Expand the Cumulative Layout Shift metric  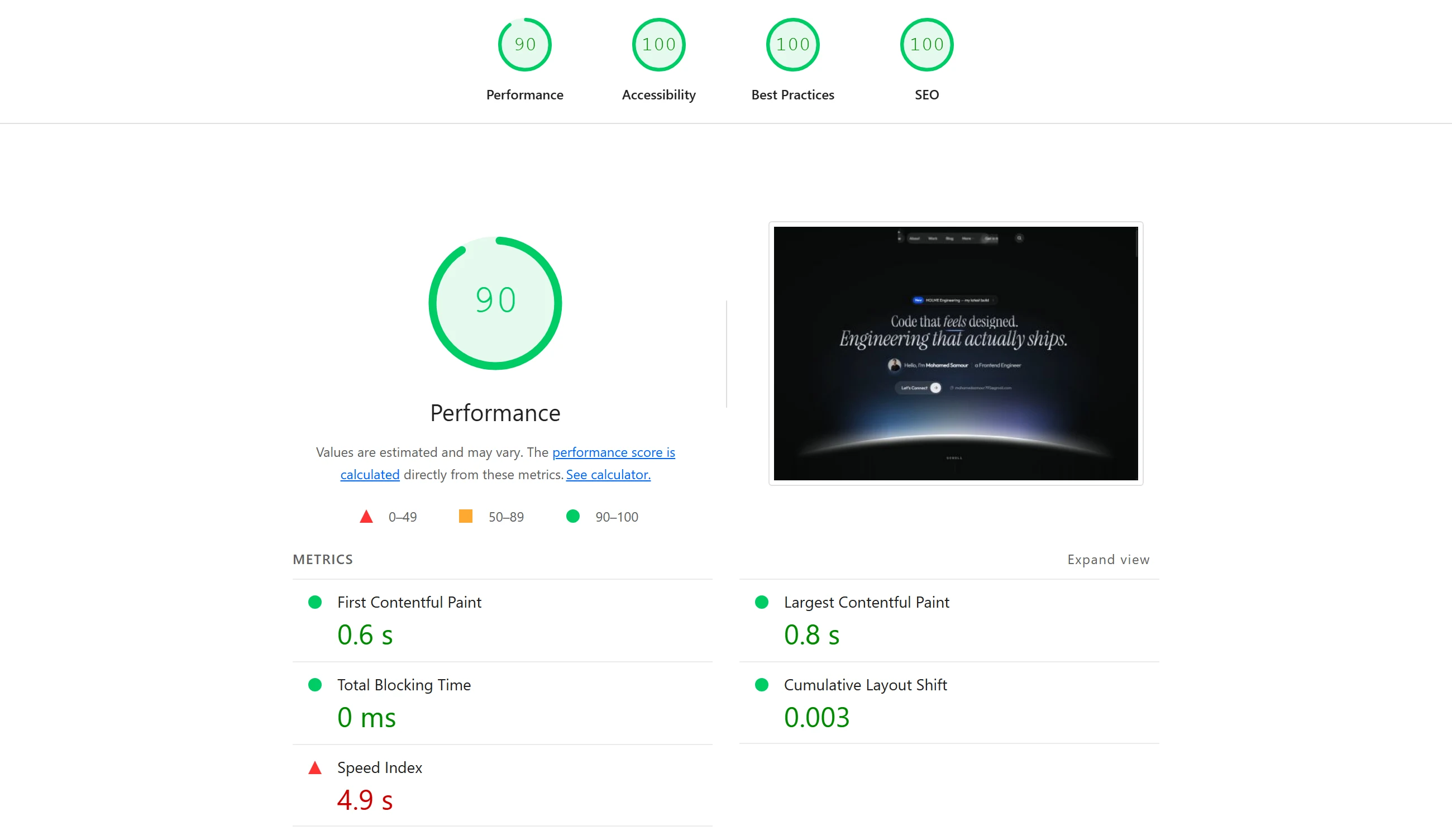(x=949, y=703)
